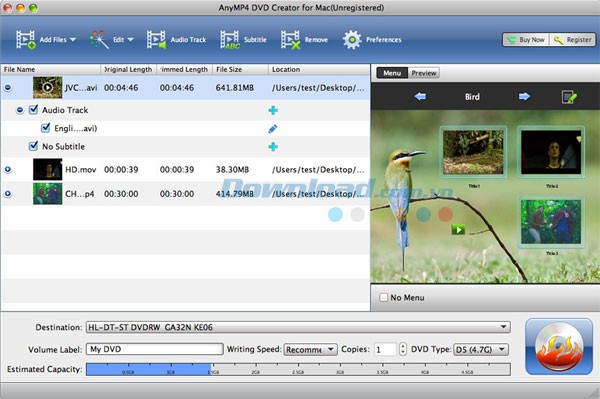Click the Audio Track toolbar icon
Viewport: 600px width, 399px height.
coord(156,39)
